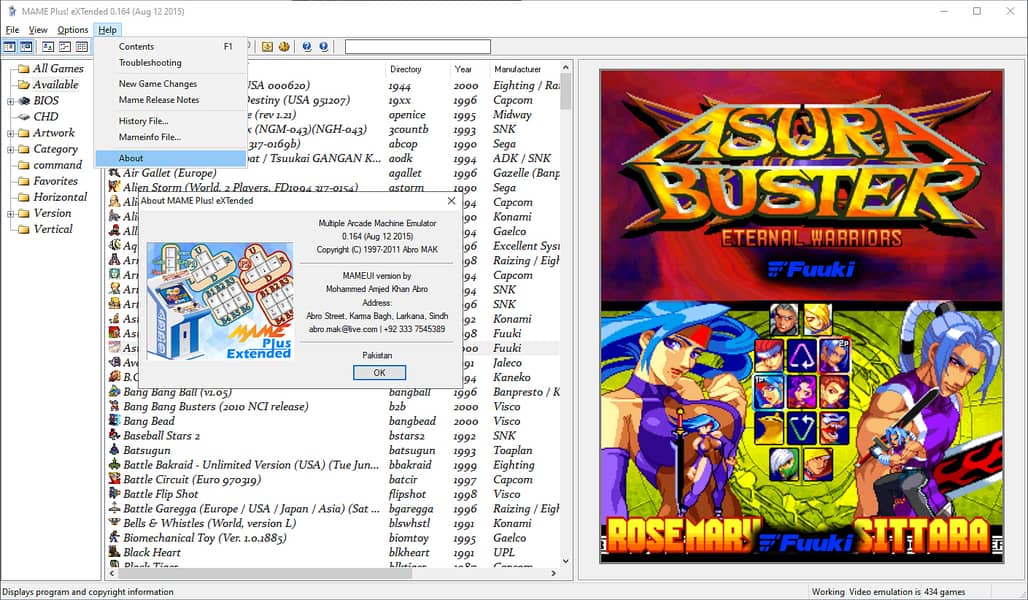Click the Bang Bang Busters game icon
Screen dimensions: 1028x600
click(115, 406)
